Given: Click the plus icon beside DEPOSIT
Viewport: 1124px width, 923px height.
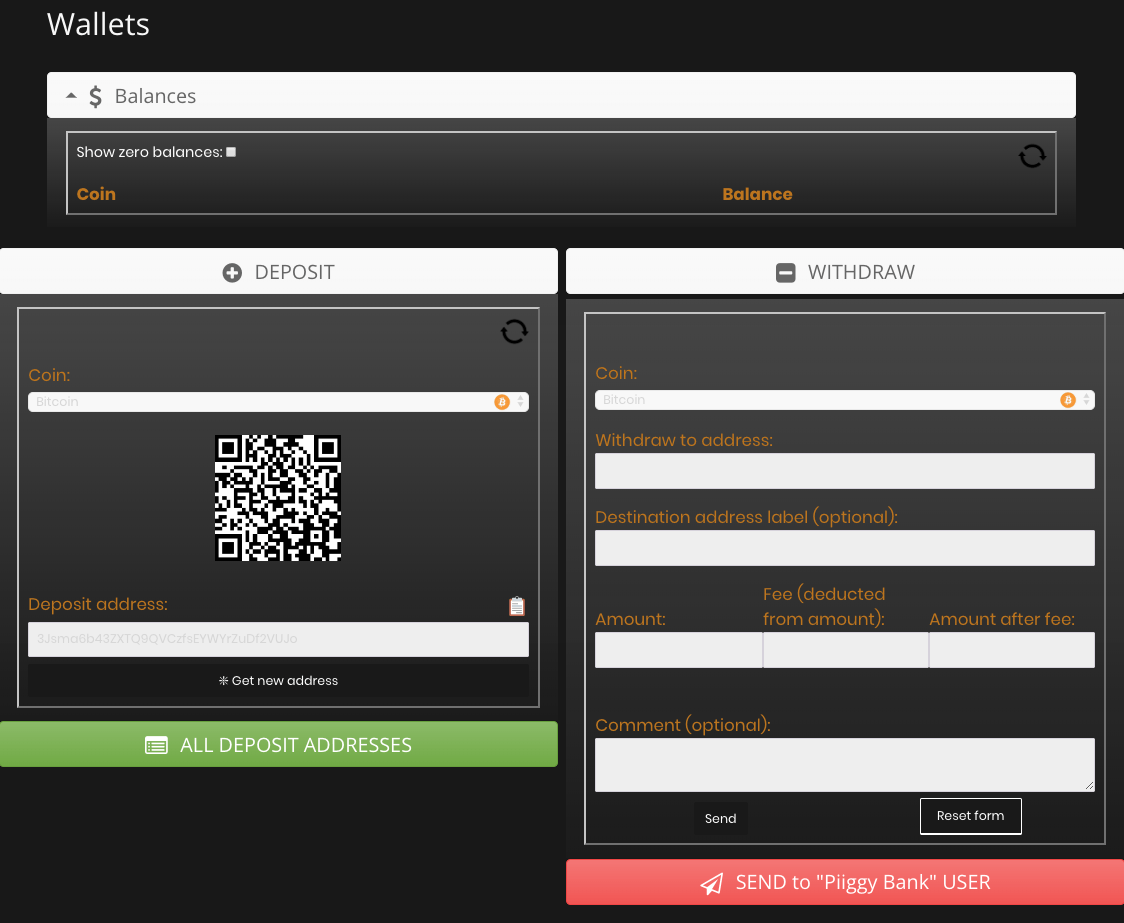Looking at the screenshot, I should [x=232, y=272].
